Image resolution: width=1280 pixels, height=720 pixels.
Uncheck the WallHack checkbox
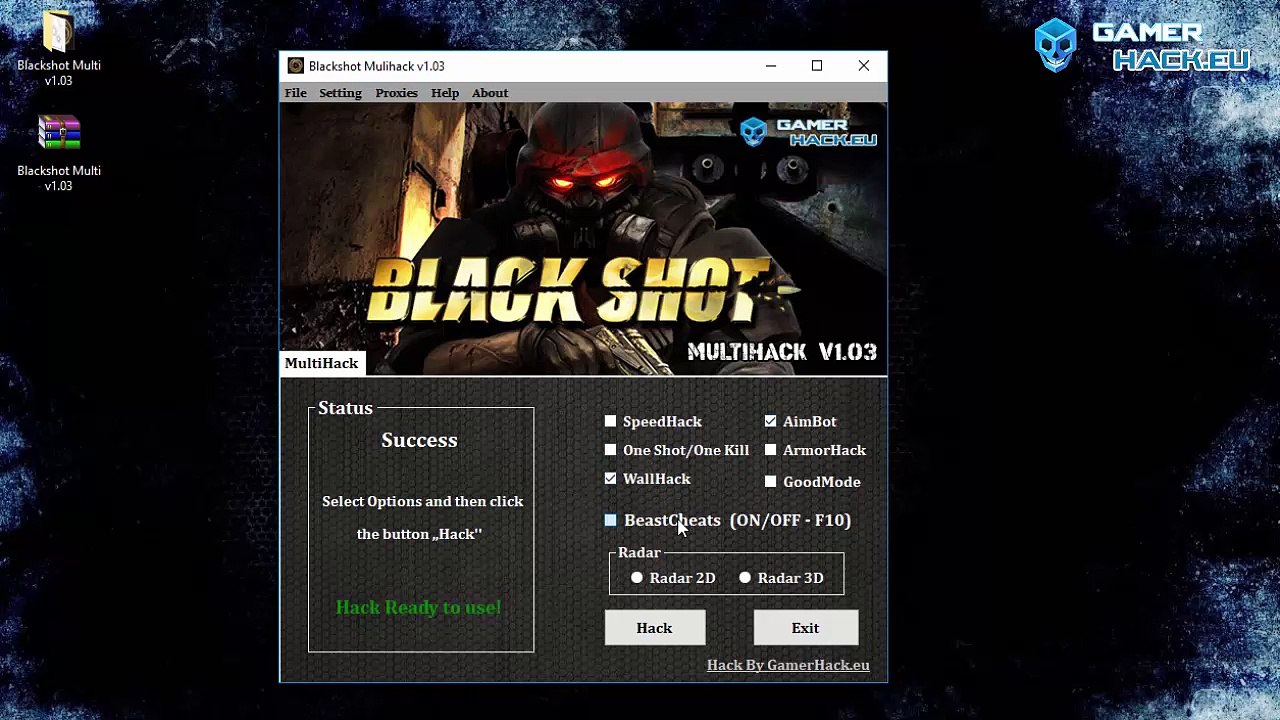click(610, 479)
